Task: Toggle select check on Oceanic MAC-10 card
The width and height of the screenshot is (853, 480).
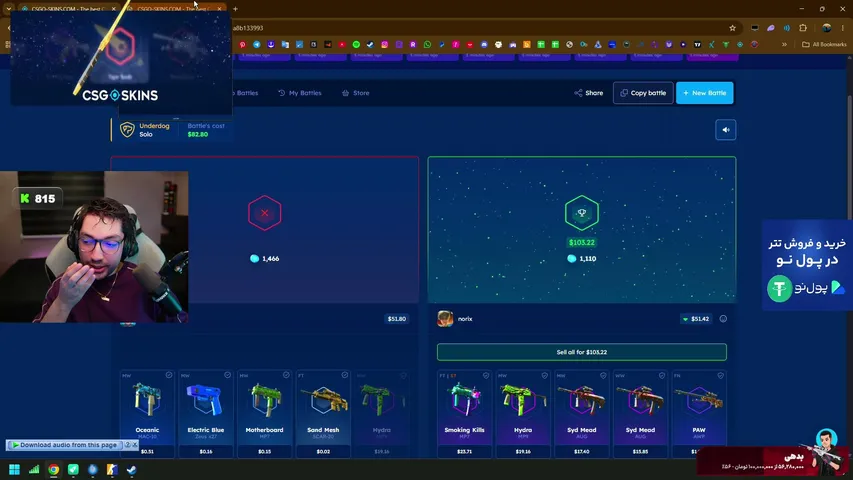Action: 169,375
